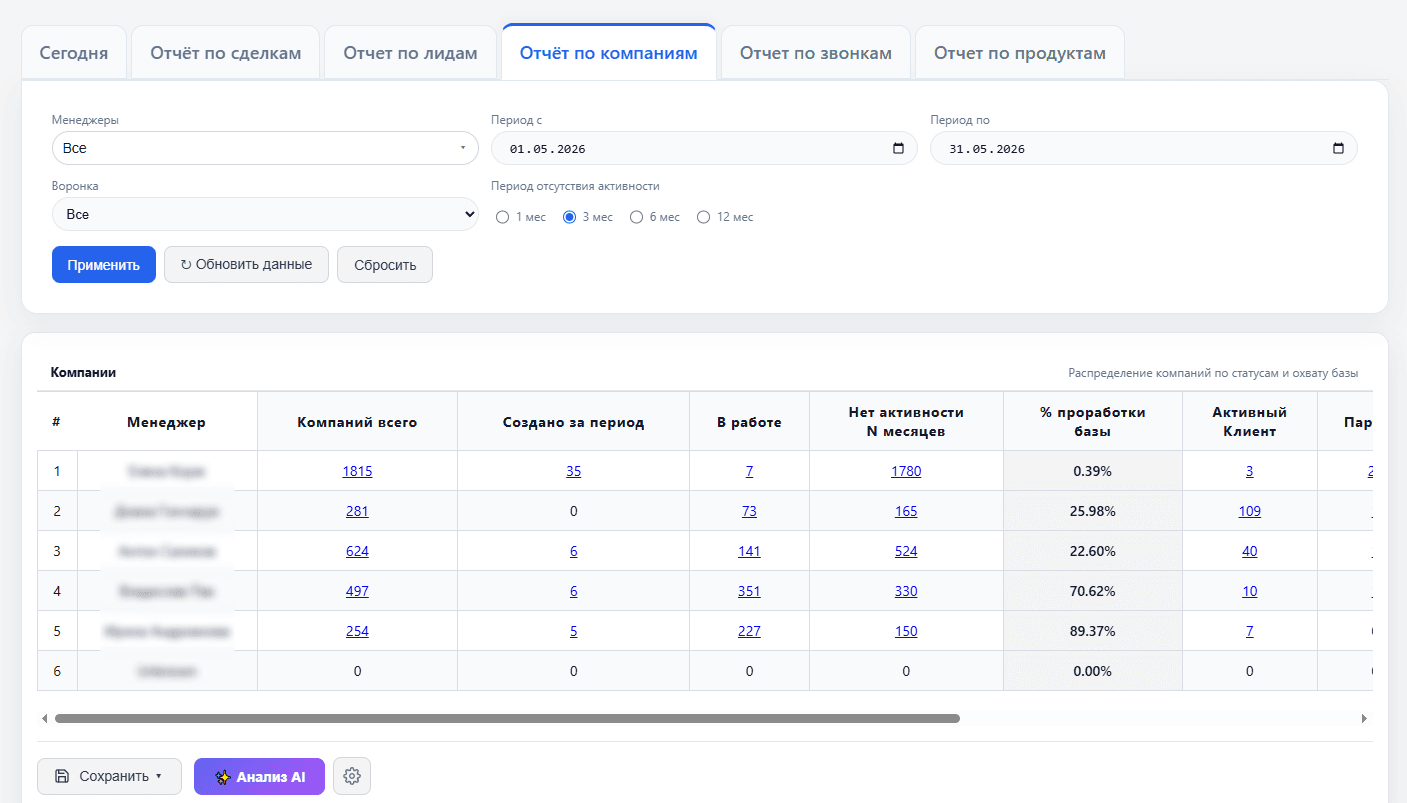Image resolution: width=1407 pixels, height=803 pixels.
Task: Click the horizontal scrollbar right arrow
Action: [1364, 718]
